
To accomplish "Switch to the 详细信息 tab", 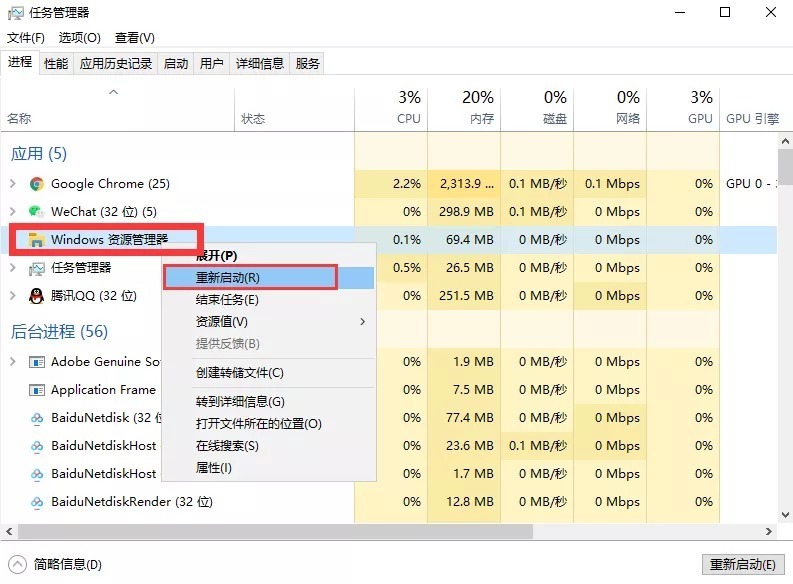I will pos(259,64).
